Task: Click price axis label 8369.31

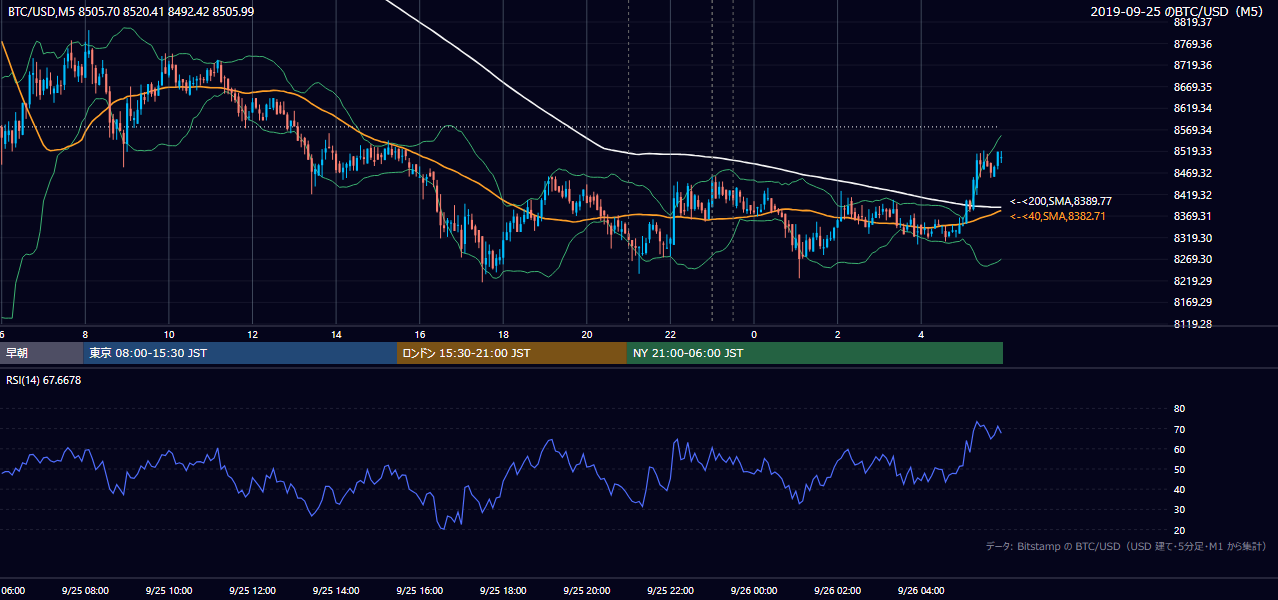Action: click(1193, 216)
